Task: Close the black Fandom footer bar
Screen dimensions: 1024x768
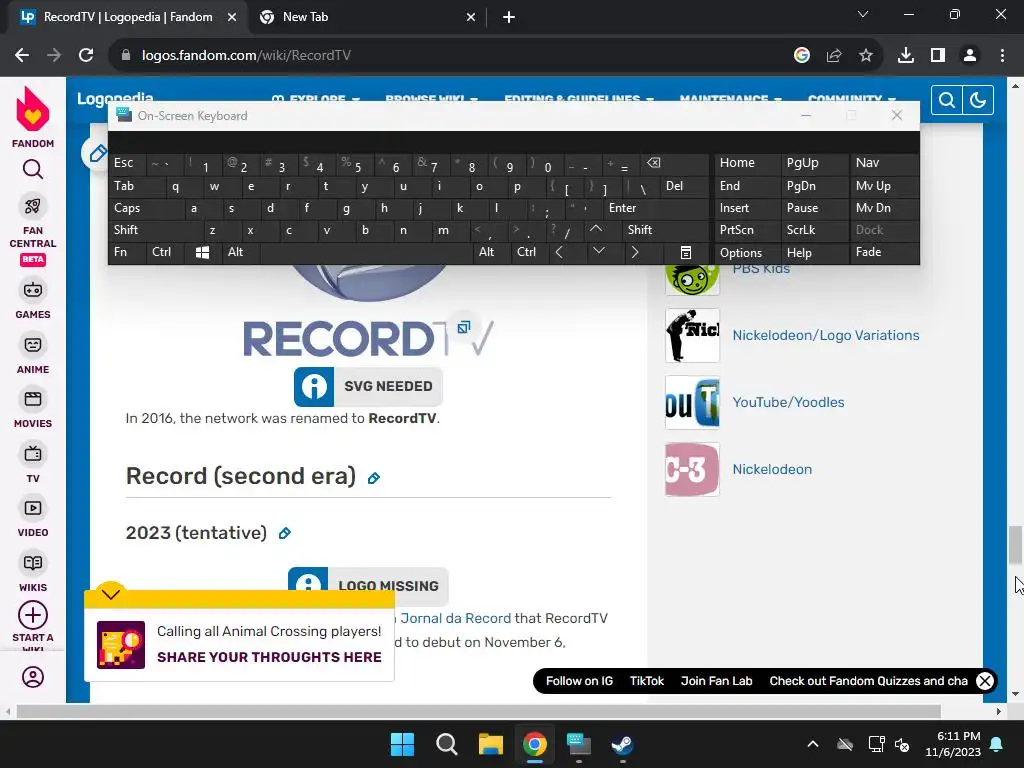Action: [x=985, y=681]
